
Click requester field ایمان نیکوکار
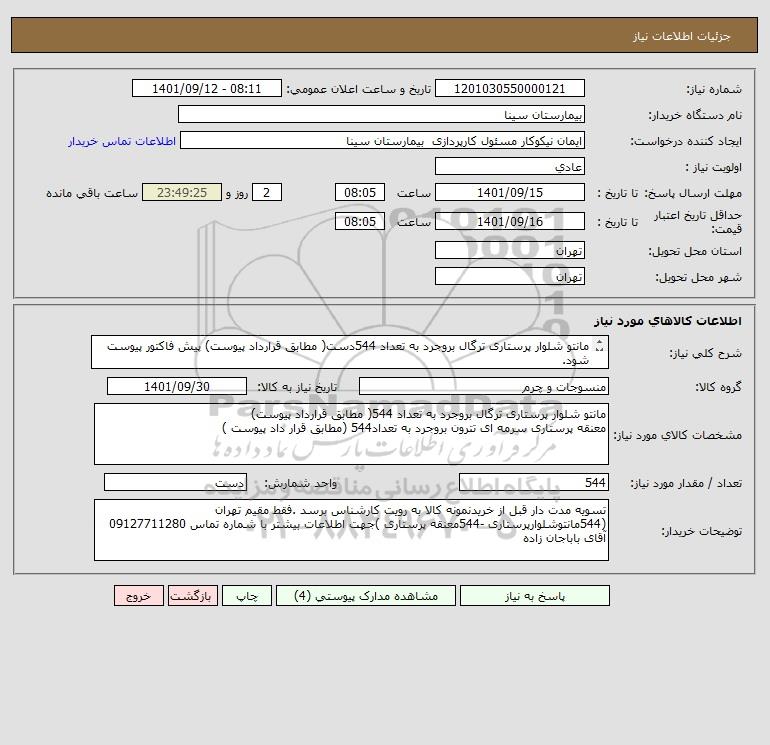(382, 140)
